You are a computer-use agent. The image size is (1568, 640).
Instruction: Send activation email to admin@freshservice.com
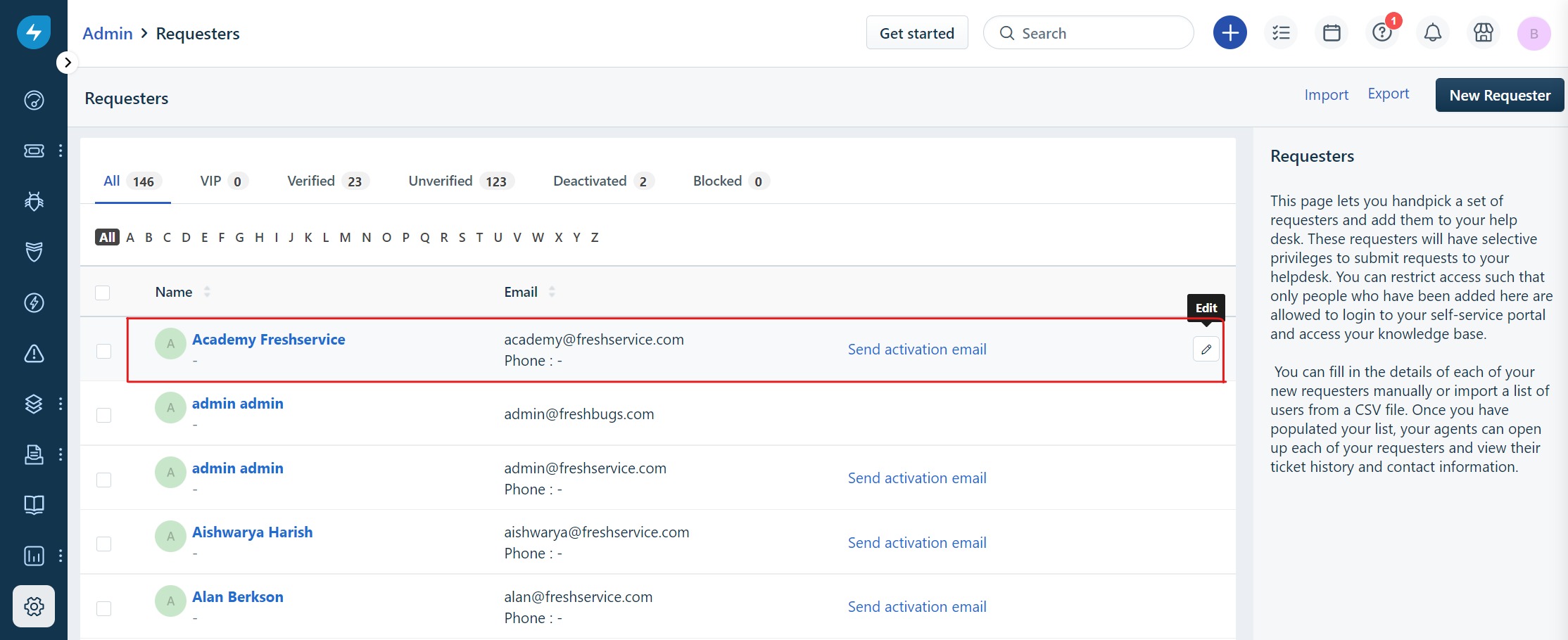[916, 478]
